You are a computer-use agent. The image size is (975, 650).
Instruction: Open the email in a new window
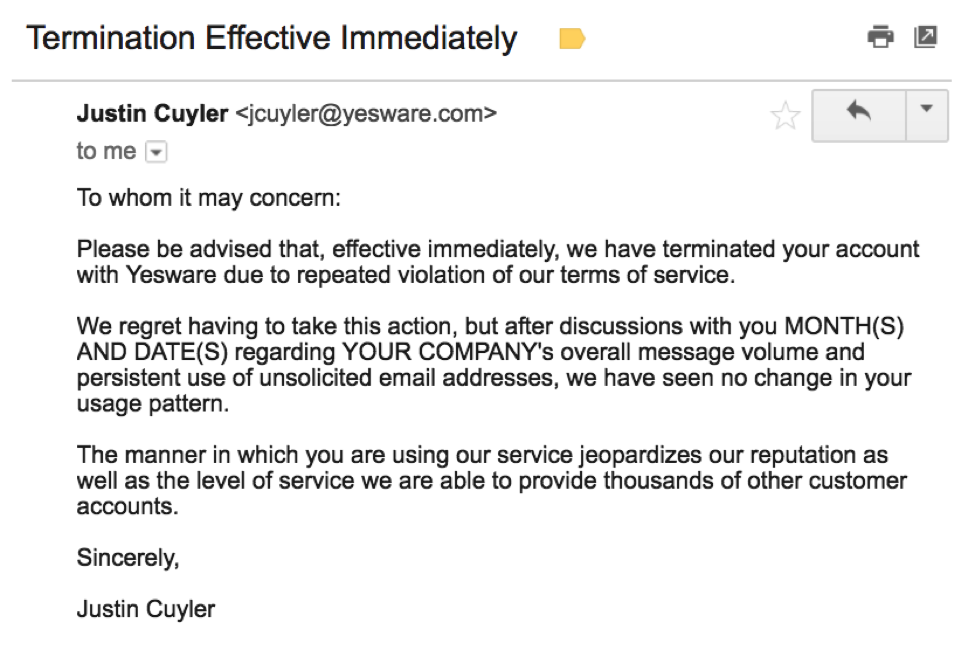click(926, 38)
